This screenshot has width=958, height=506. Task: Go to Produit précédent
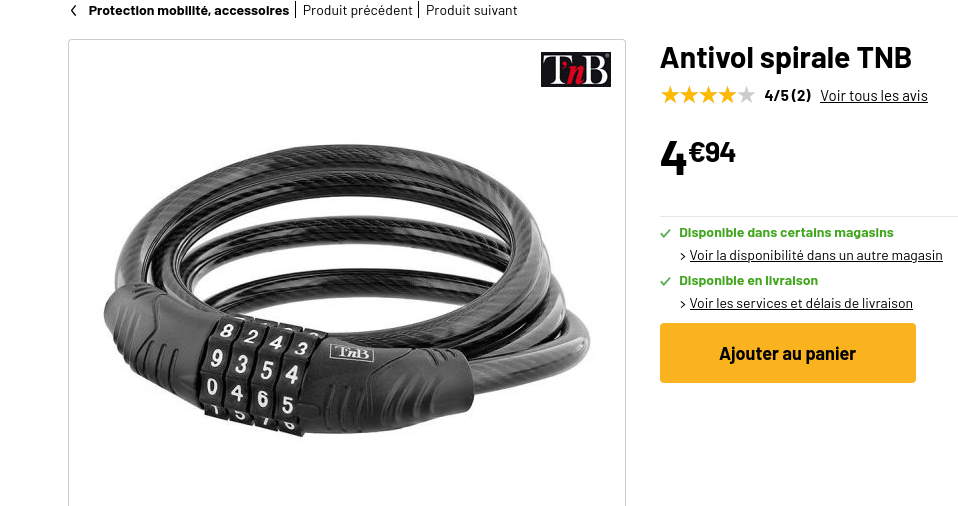click(x=357, y=10)
